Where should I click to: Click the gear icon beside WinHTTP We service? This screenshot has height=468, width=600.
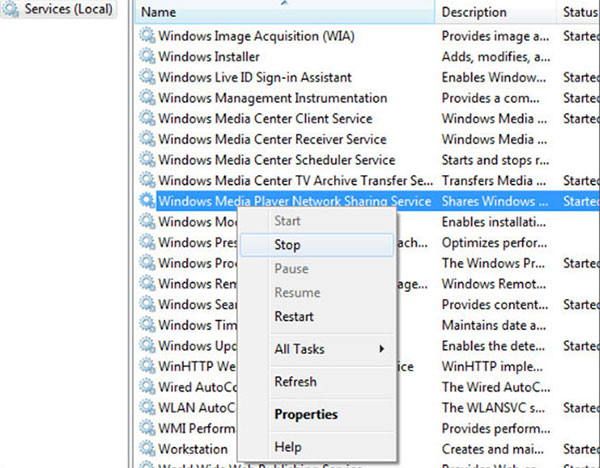click(147, 366)
